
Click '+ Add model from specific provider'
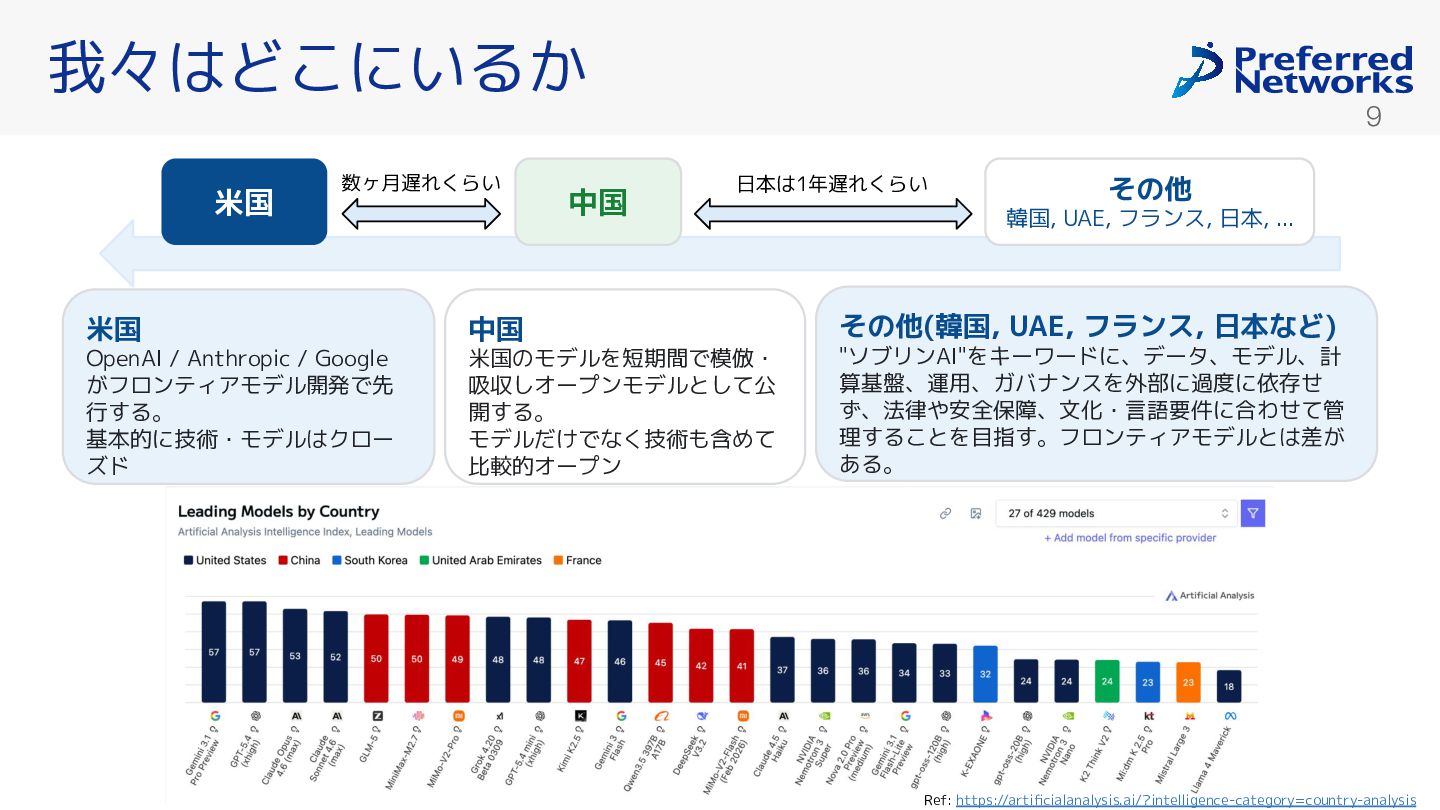pos(1130,538)
